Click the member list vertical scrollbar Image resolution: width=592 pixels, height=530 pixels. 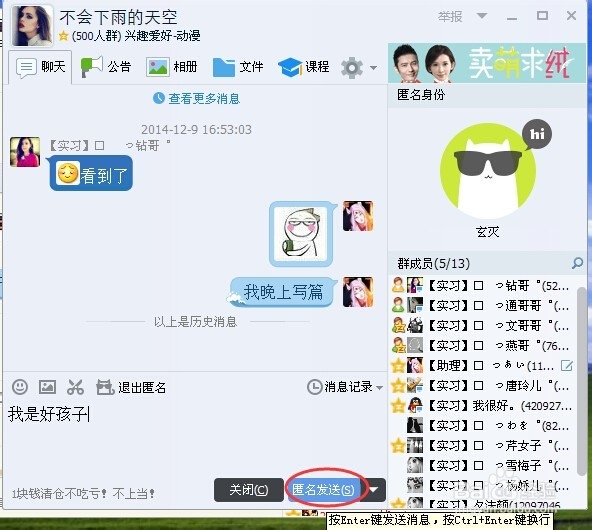[x=582, y=381]
